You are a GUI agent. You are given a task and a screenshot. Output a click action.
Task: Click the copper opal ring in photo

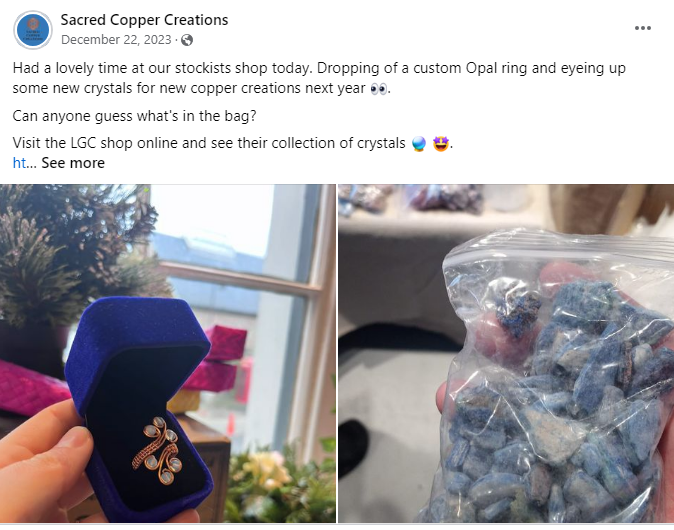tap(158, 450)
